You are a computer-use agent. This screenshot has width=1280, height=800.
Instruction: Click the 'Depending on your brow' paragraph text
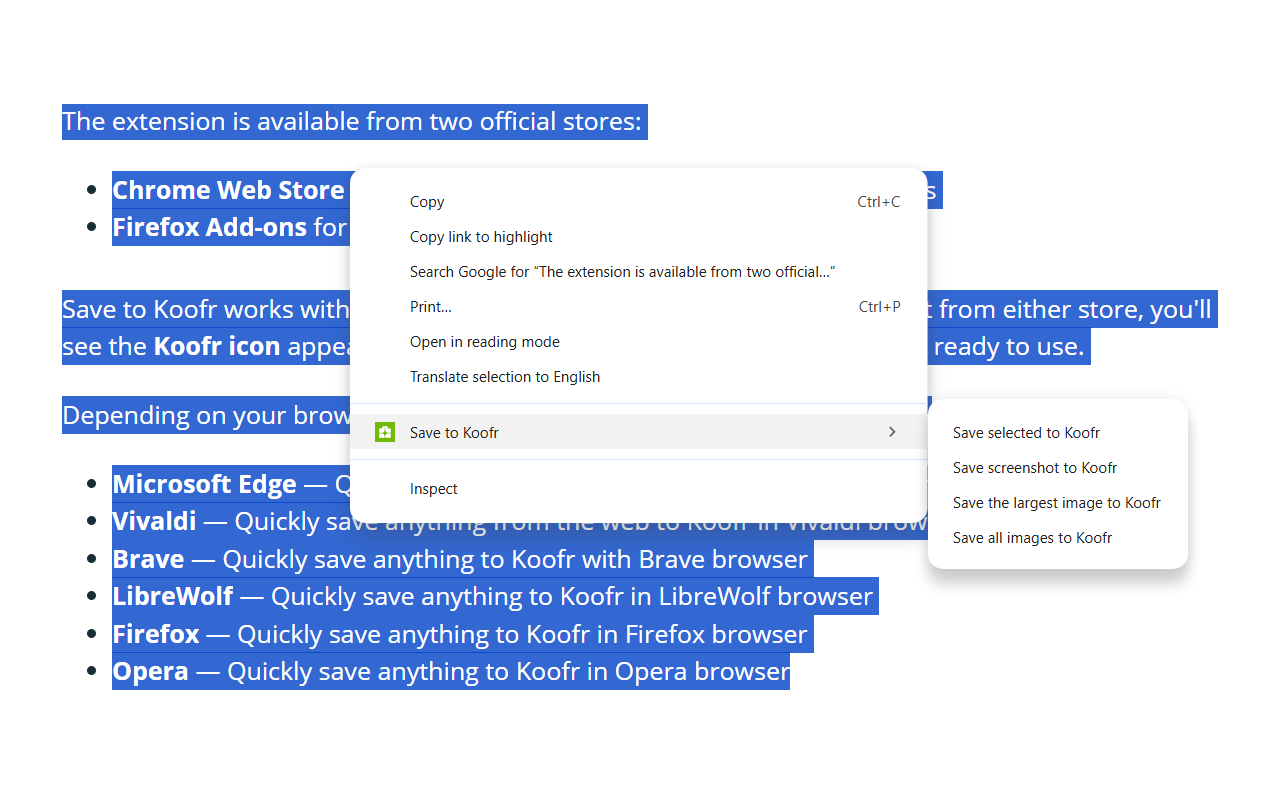206,415
